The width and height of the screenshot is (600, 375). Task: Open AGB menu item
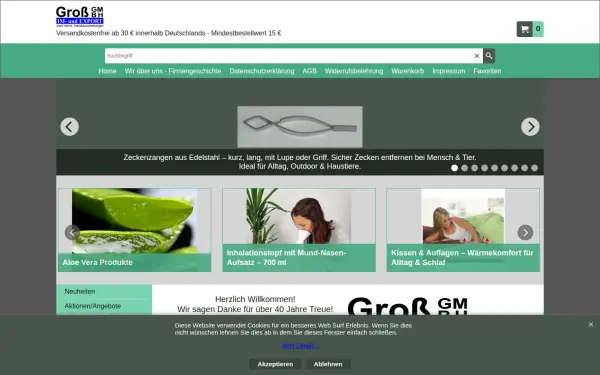tap(310, 71)
